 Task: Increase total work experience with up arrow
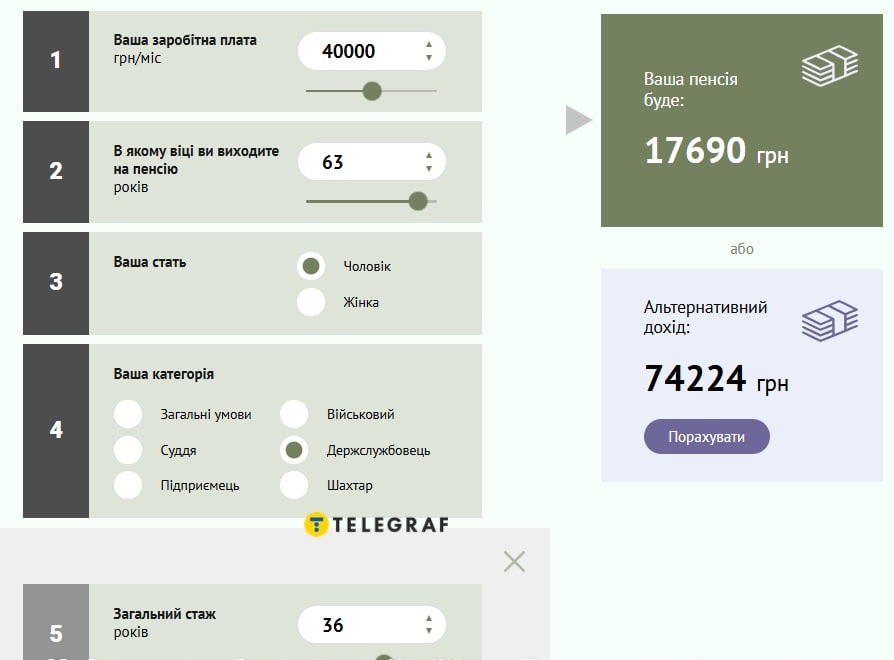[x=429, y=618]
